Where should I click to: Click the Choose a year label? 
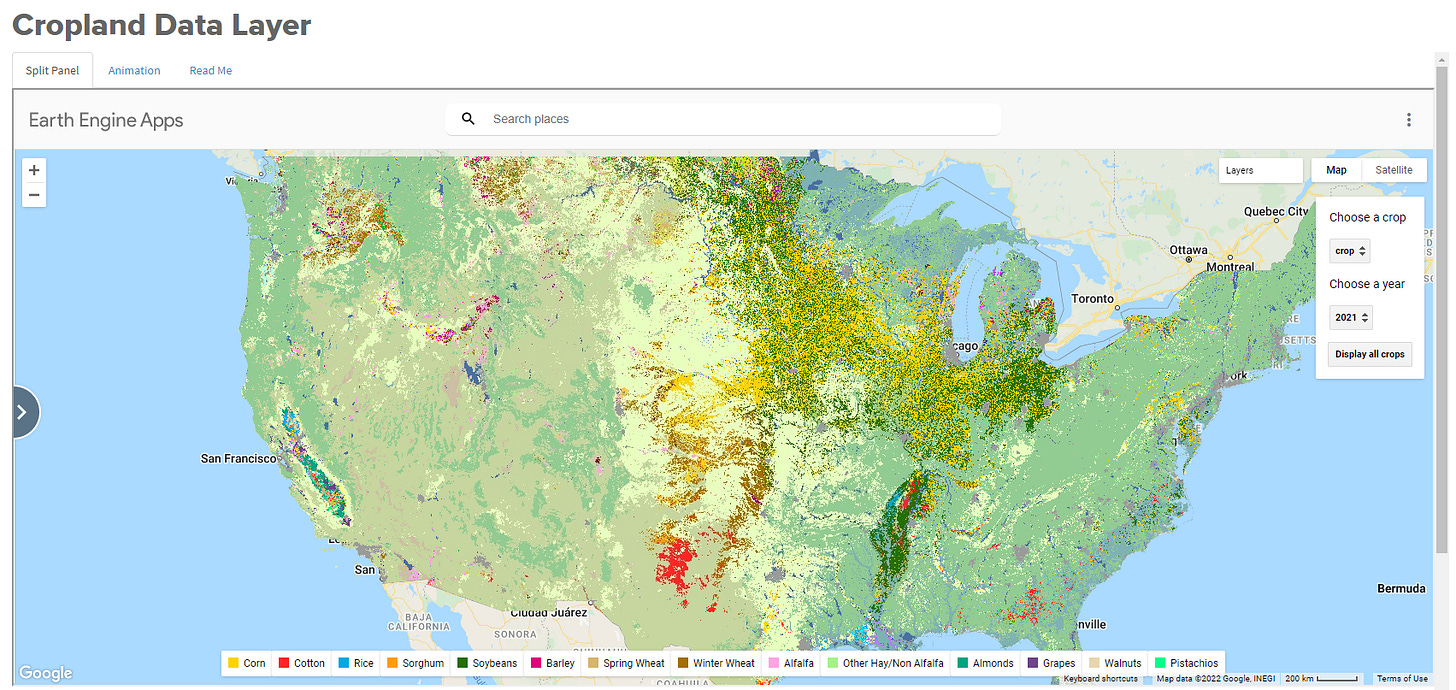pyautogui.click(x=1367, y=284)
